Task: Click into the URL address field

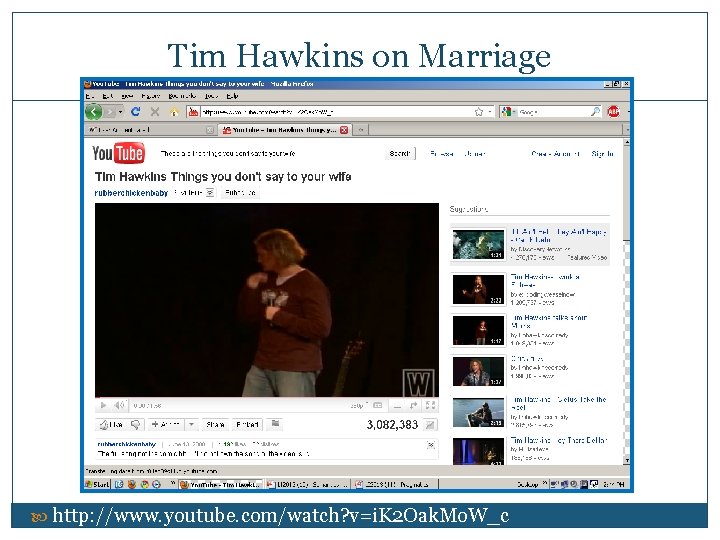Action: click(x=336, y=112)
